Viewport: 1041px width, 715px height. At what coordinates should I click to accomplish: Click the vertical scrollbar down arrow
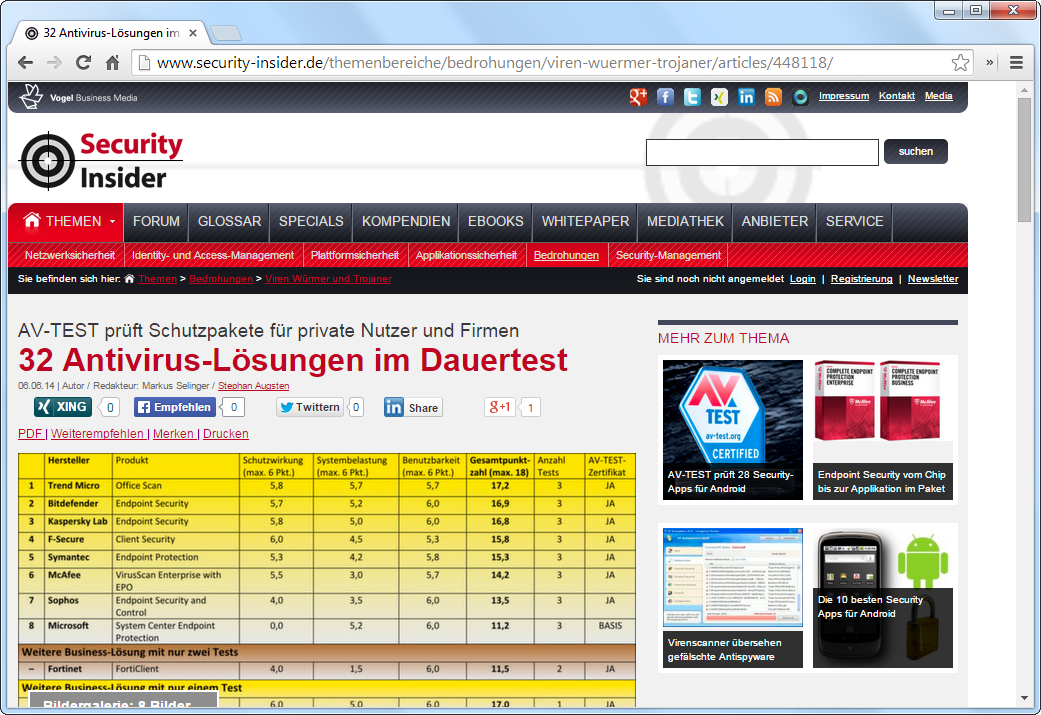pyautogui.click(x=1024, y=698)
